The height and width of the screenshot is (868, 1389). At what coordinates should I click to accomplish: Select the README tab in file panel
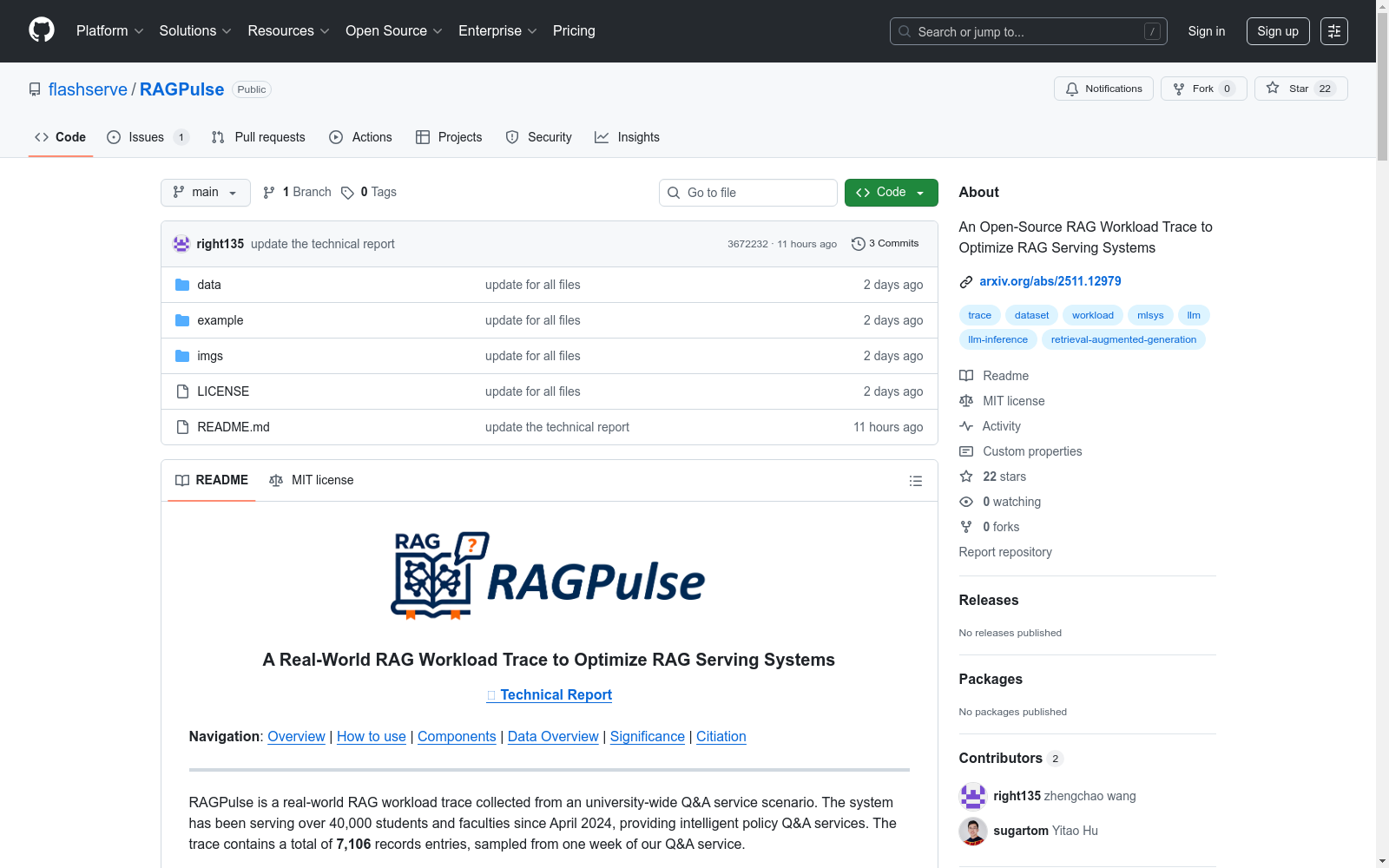(x=212, y=480)
